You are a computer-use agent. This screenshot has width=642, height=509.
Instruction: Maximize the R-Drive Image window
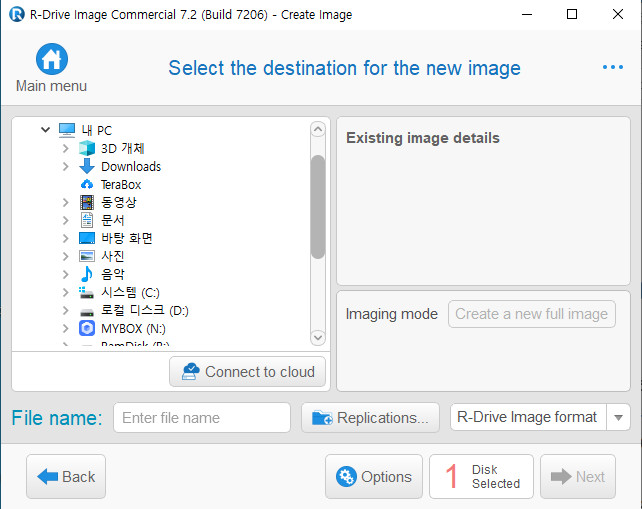tap(572, 14)
